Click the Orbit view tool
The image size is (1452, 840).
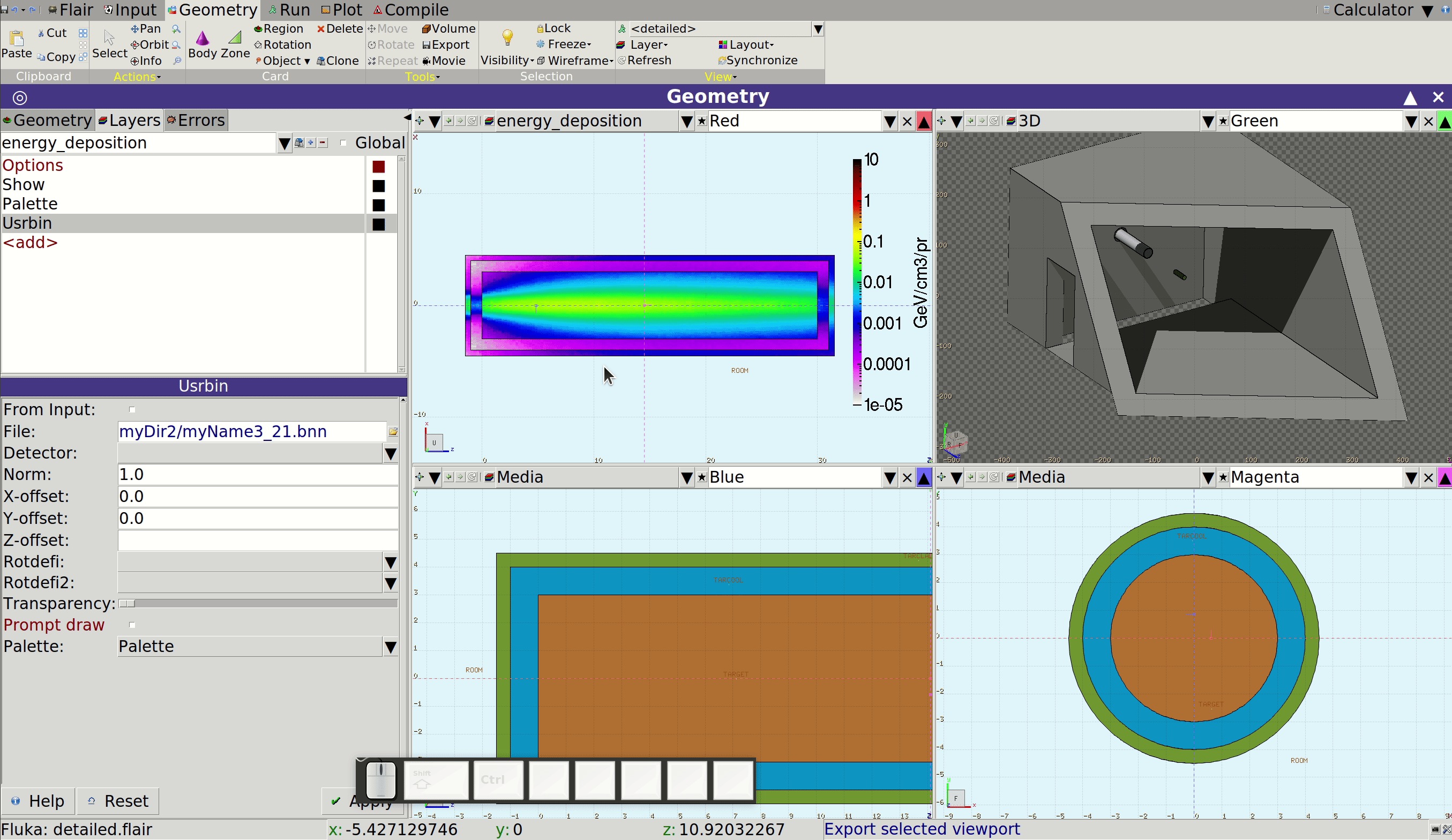tap(149, 44)
